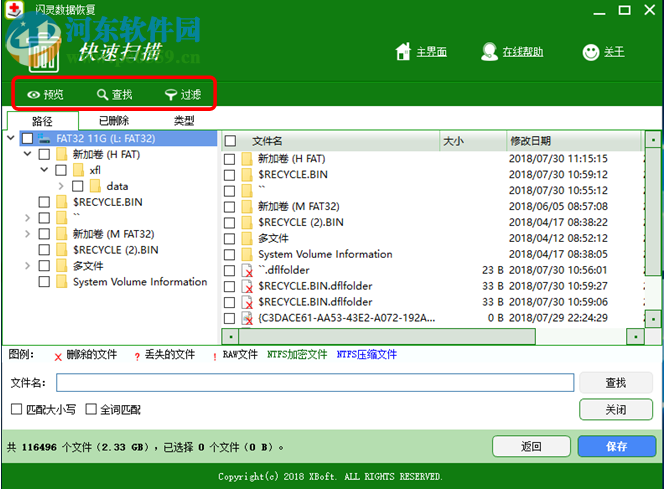
Task: Click folder icon of xfl in tree
Action: [x=78, y=170]
